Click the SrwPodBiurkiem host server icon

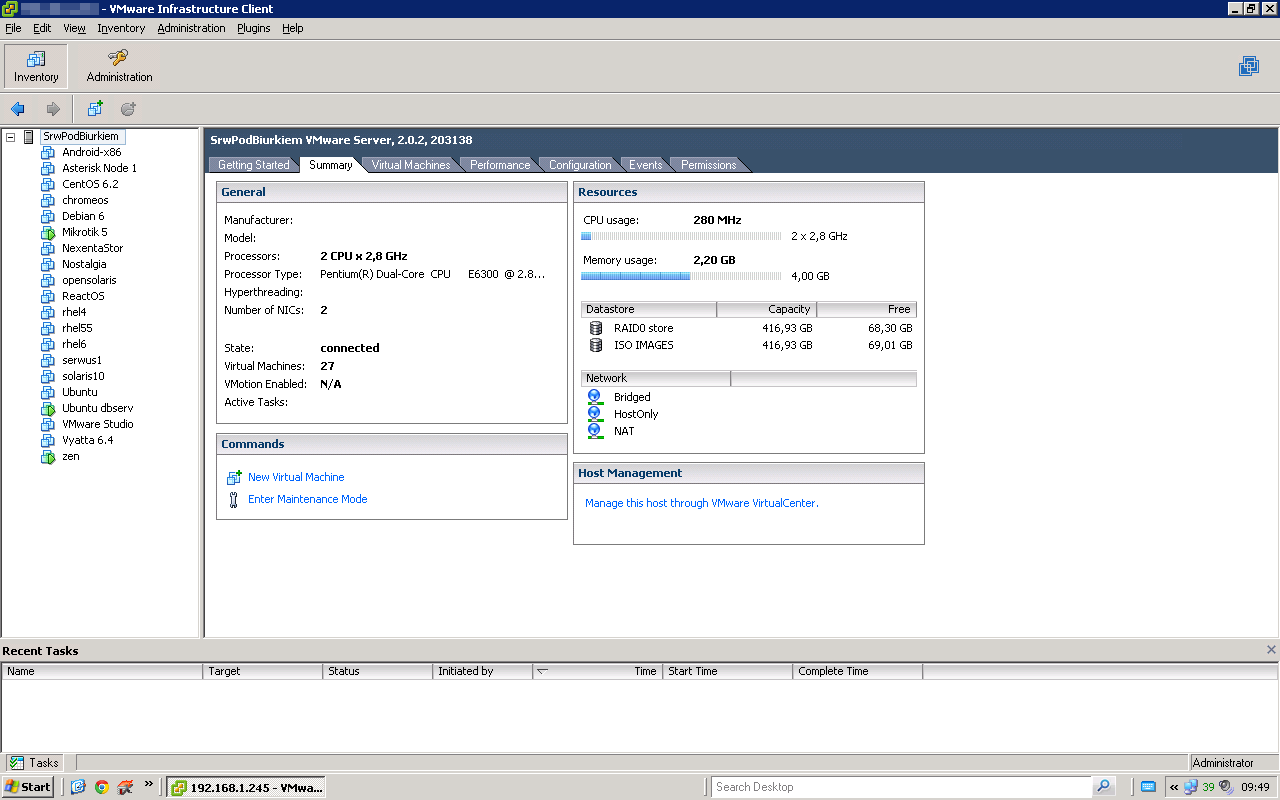click(29, 136)
